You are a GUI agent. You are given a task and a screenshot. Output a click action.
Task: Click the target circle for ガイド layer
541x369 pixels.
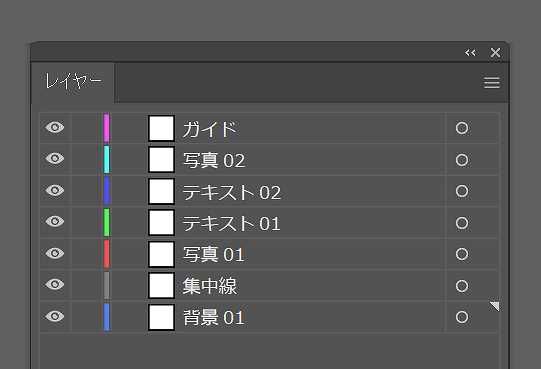(462, 128)
